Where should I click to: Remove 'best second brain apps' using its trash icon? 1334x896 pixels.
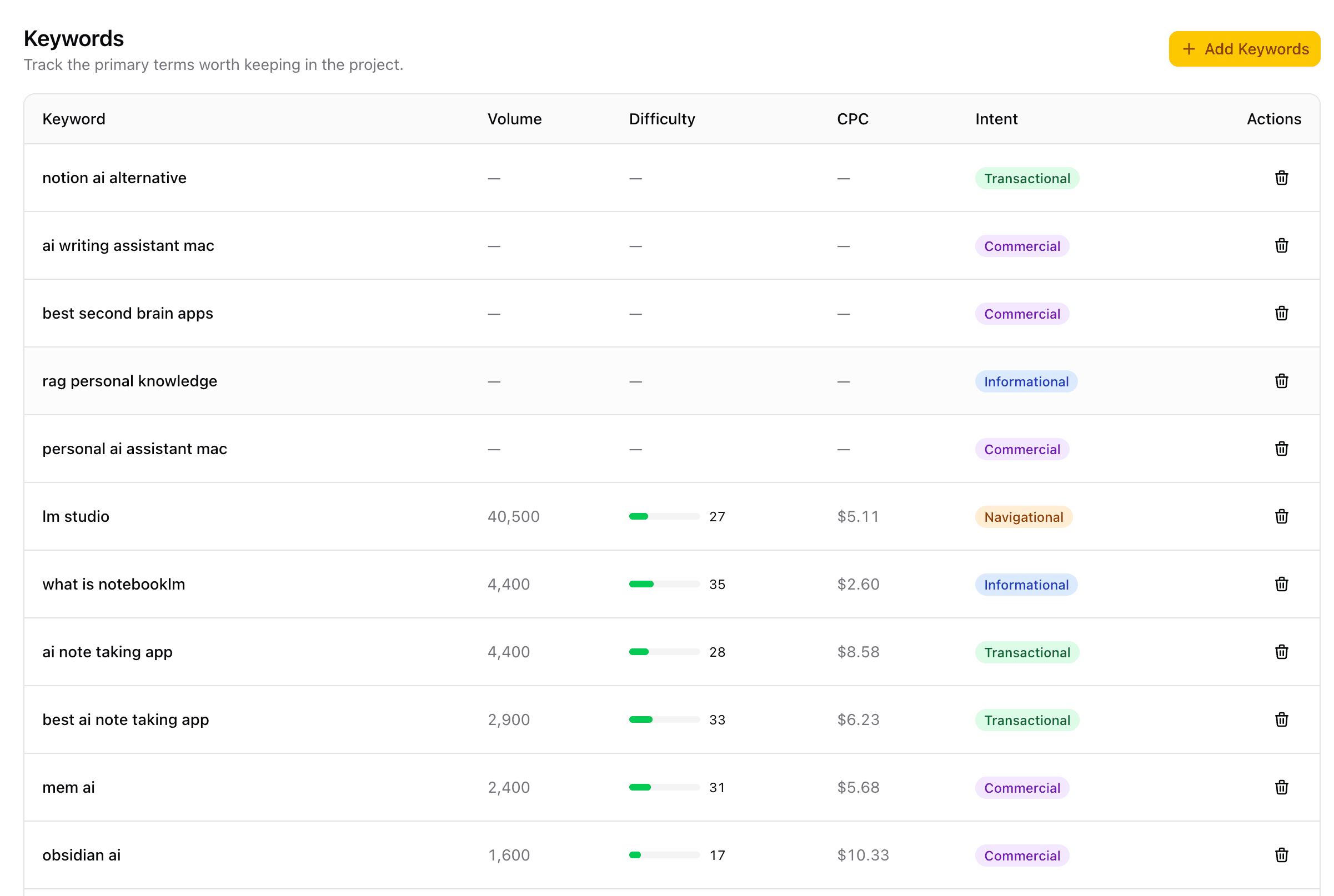(x=1282, y=313)
